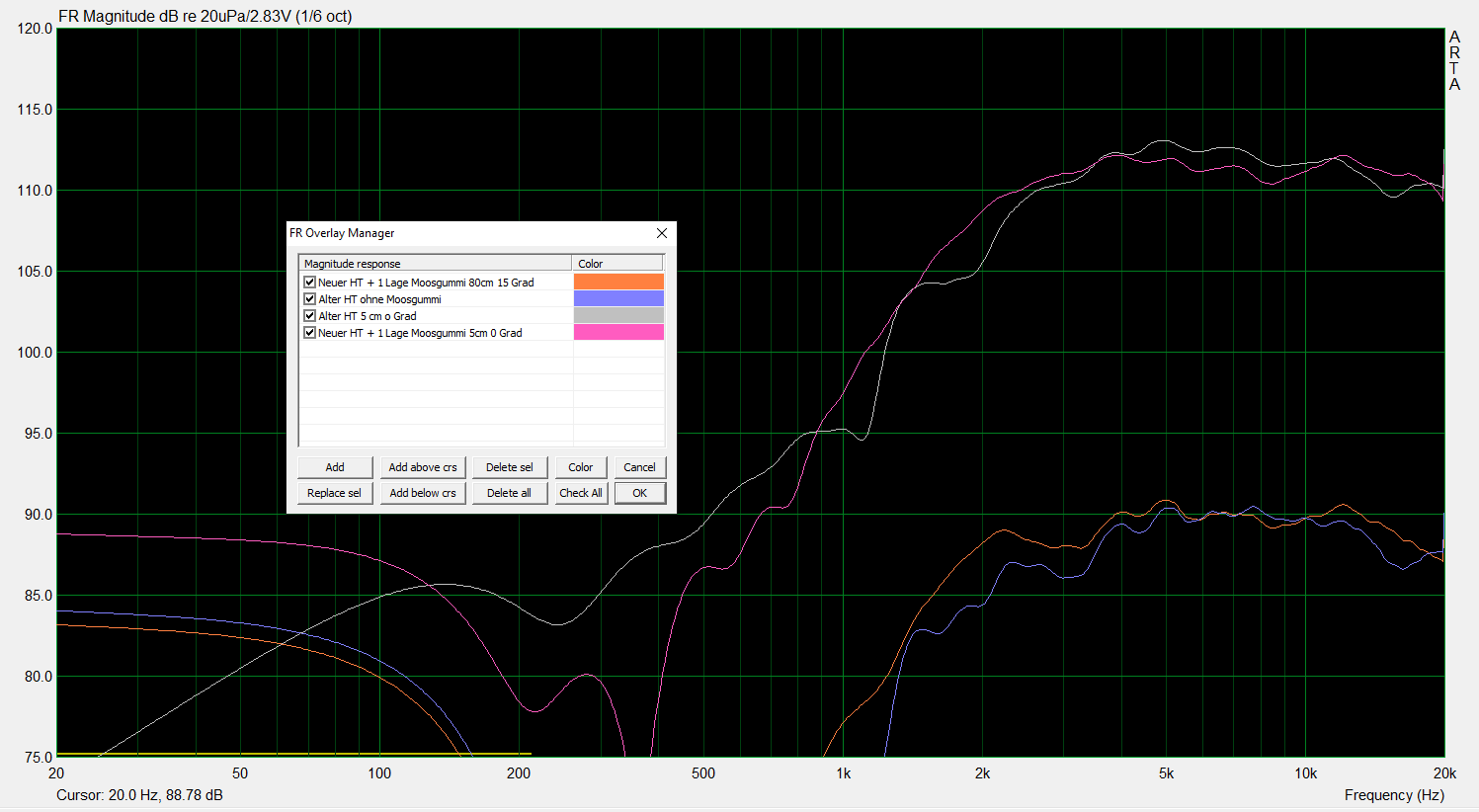Click the 'Color' column header

point(617,264)
